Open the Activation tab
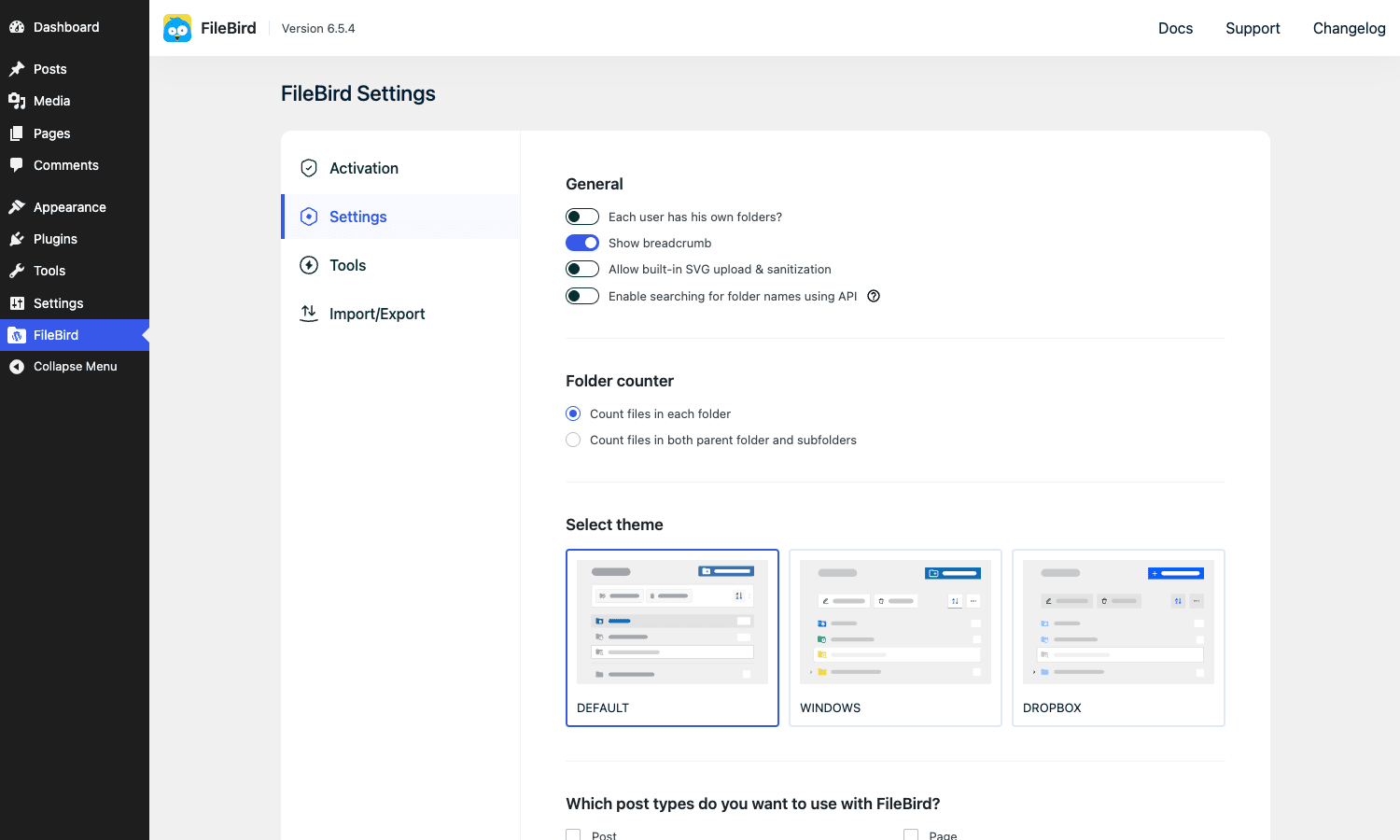This screenshot has width=1400, height=840. coord(400,168)
